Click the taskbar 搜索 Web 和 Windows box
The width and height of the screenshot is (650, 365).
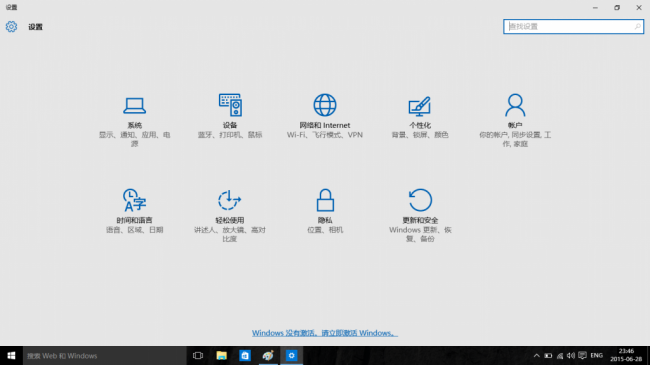click(x=104, y=355)
